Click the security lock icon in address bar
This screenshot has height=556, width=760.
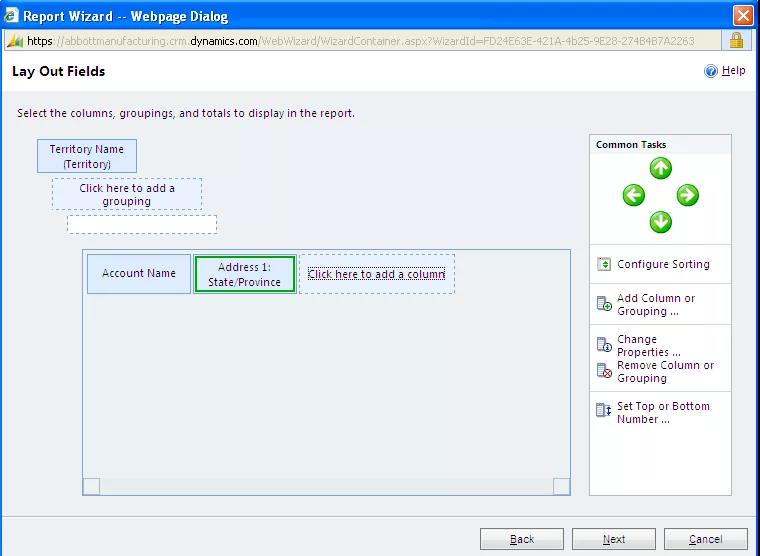736,41
